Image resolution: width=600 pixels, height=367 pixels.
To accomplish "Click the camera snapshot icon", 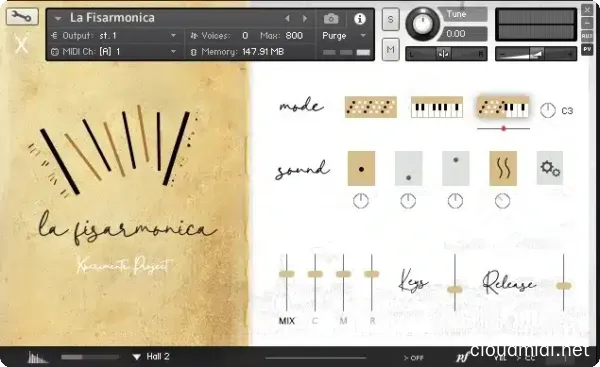I will point(331,19).
